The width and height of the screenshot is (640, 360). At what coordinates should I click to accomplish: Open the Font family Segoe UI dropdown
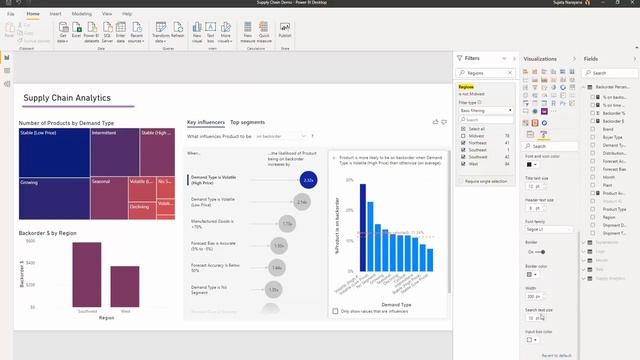pyautogui.click(x=549, y=229)
